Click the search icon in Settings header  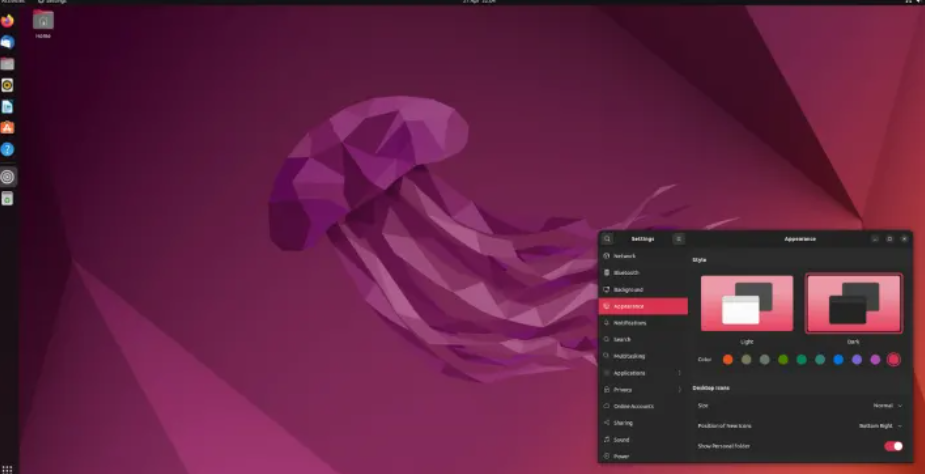pos(607,238)
